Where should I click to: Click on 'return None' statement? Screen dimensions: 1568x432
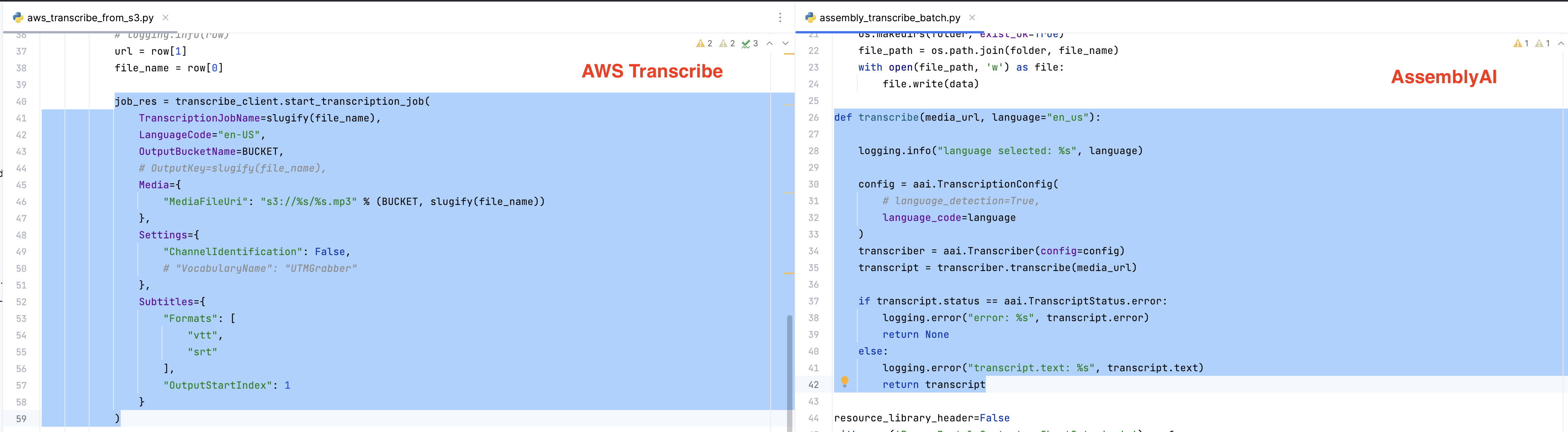915,334
